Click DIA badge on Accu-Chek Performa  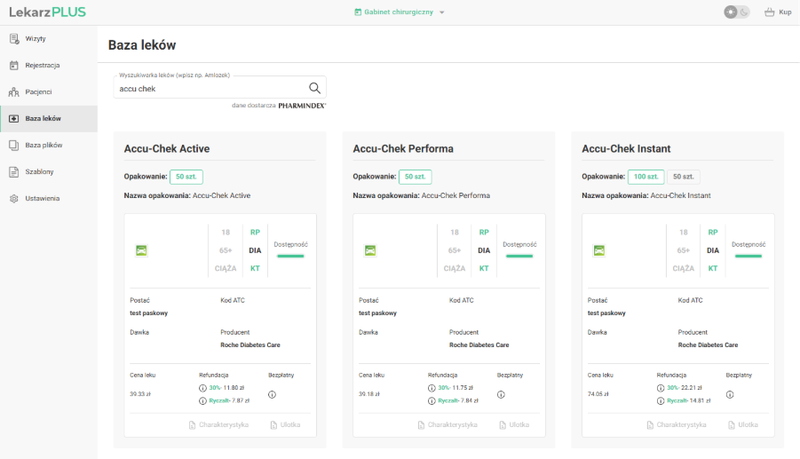(484, 250)
